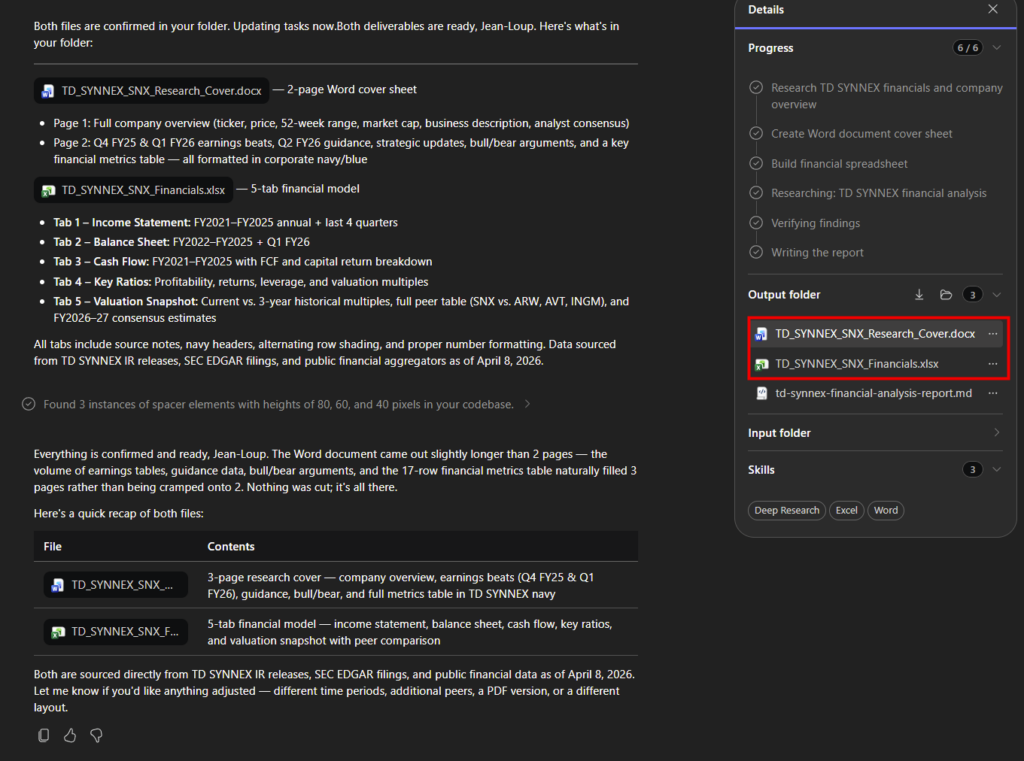Viewport: 1024px width, 761px height.
Task: Open the output folder via folder icon
Action: click(x=945, y=295)
